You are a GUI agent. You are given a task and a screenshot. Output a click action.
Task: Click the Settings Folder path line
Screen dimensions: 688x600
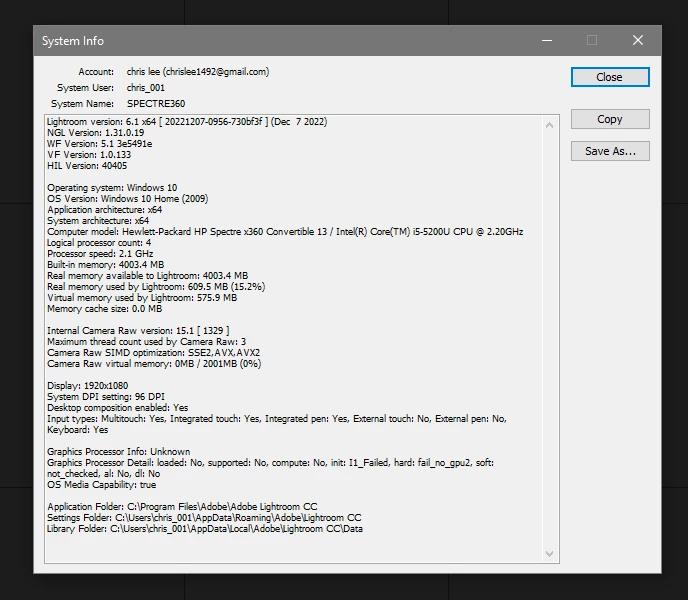pyautogui.click(x=204, y=517)
